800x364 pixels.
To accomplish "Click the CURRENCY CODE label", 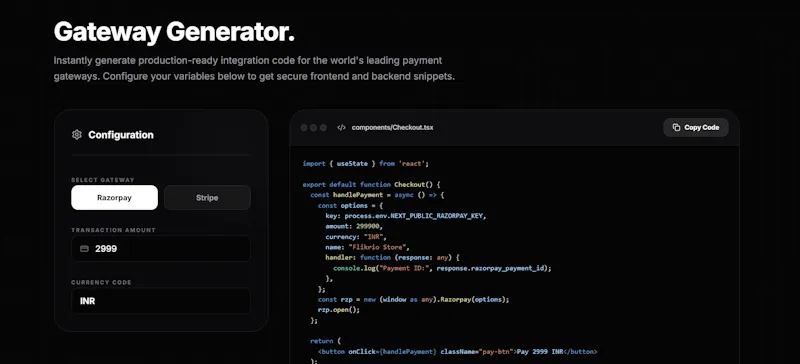I will point(101,282).
